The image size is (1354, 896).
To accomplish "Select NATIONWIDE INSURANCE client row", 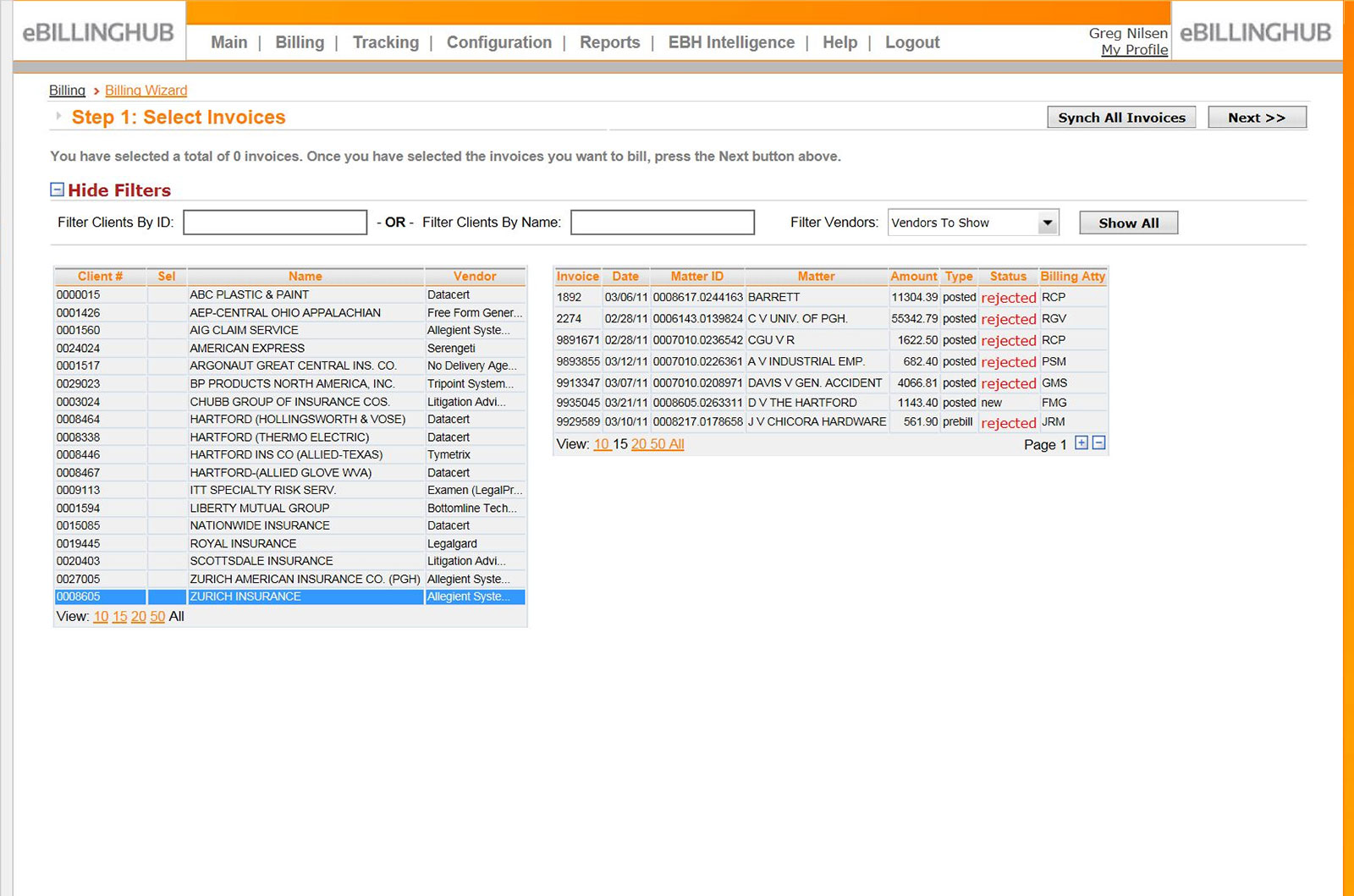I will (x=289, y=525).
